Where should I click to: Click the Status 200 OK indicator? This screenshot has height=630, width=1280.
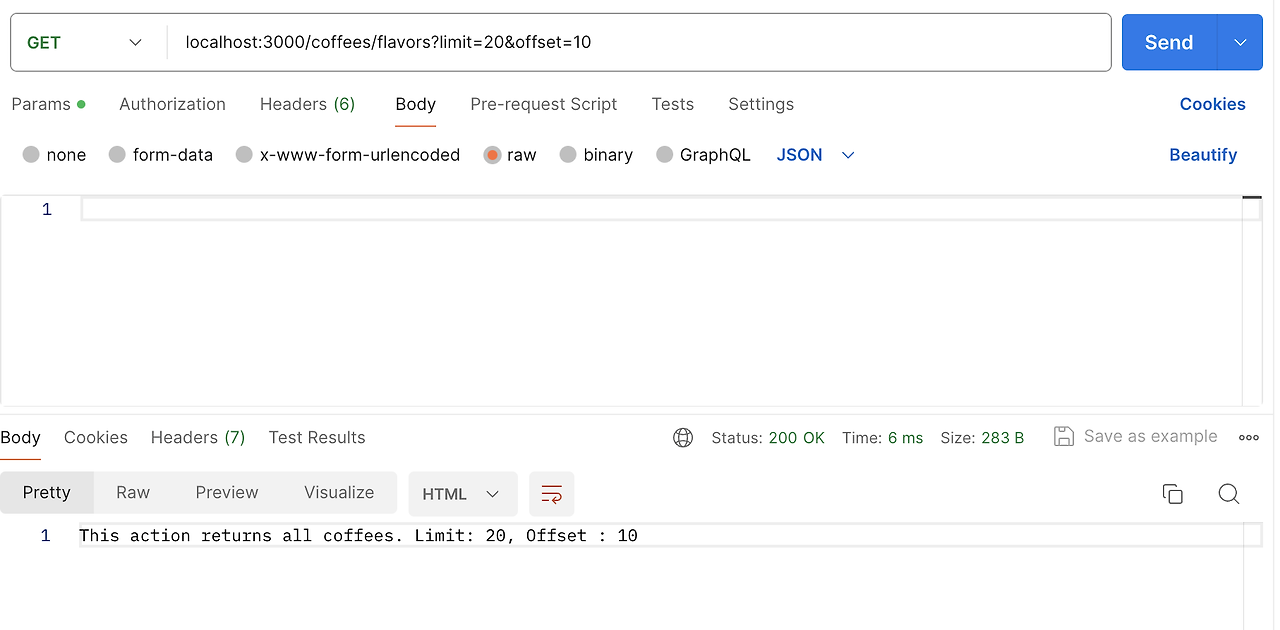tap(768, 438)
